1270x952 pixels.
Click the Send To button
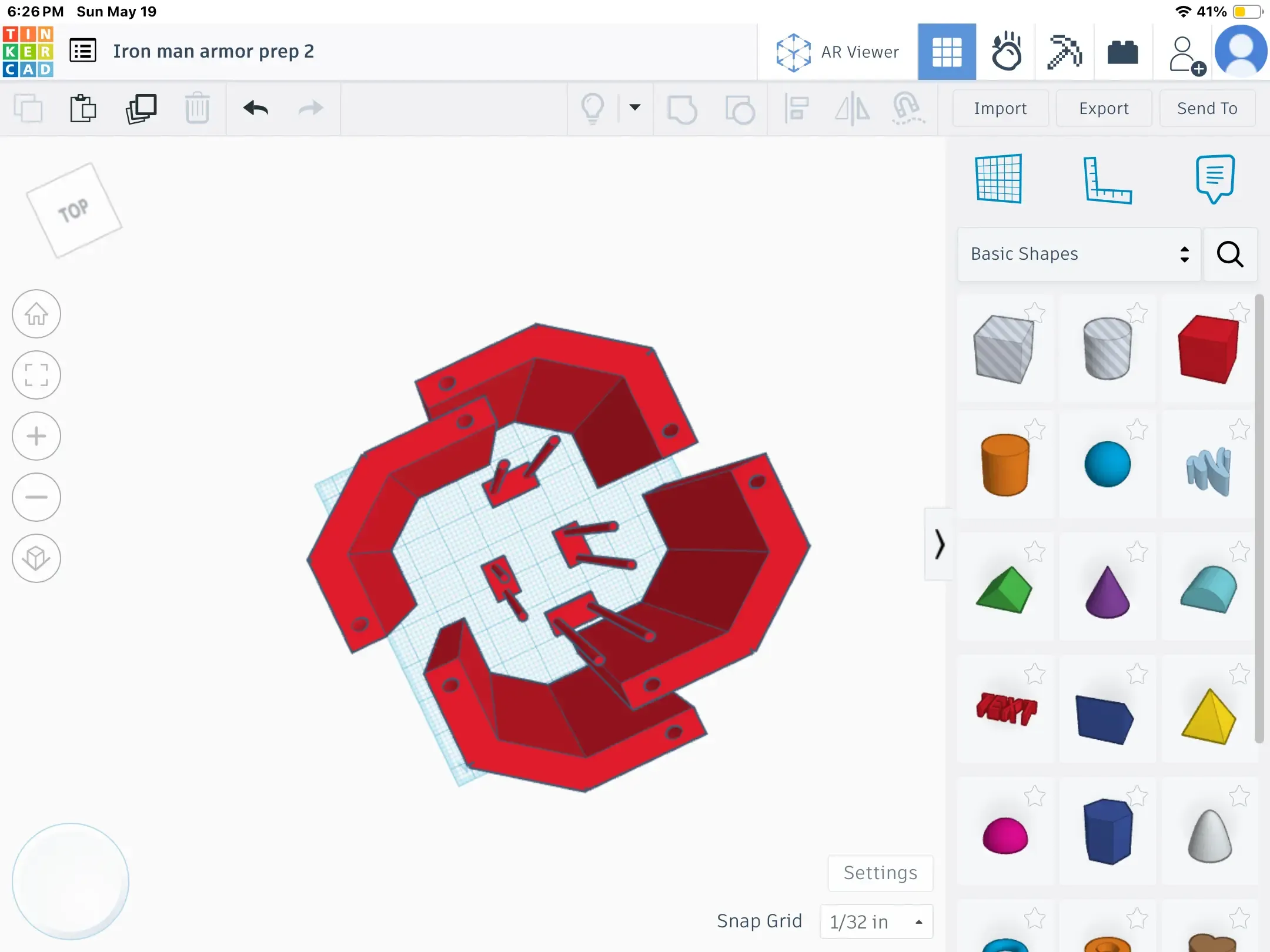pyautogui.click(x=1207, y=109)
